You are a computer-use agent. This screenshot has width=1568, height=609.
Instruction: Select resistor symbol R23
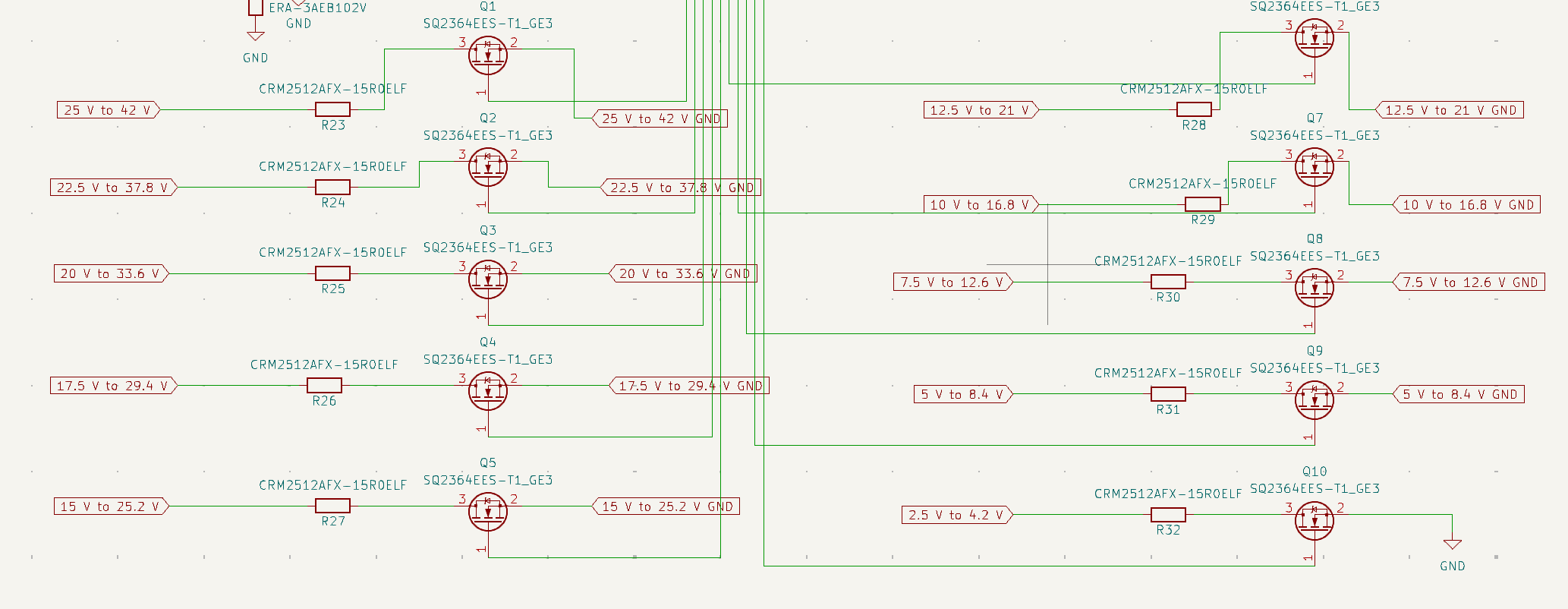point(332,109)
